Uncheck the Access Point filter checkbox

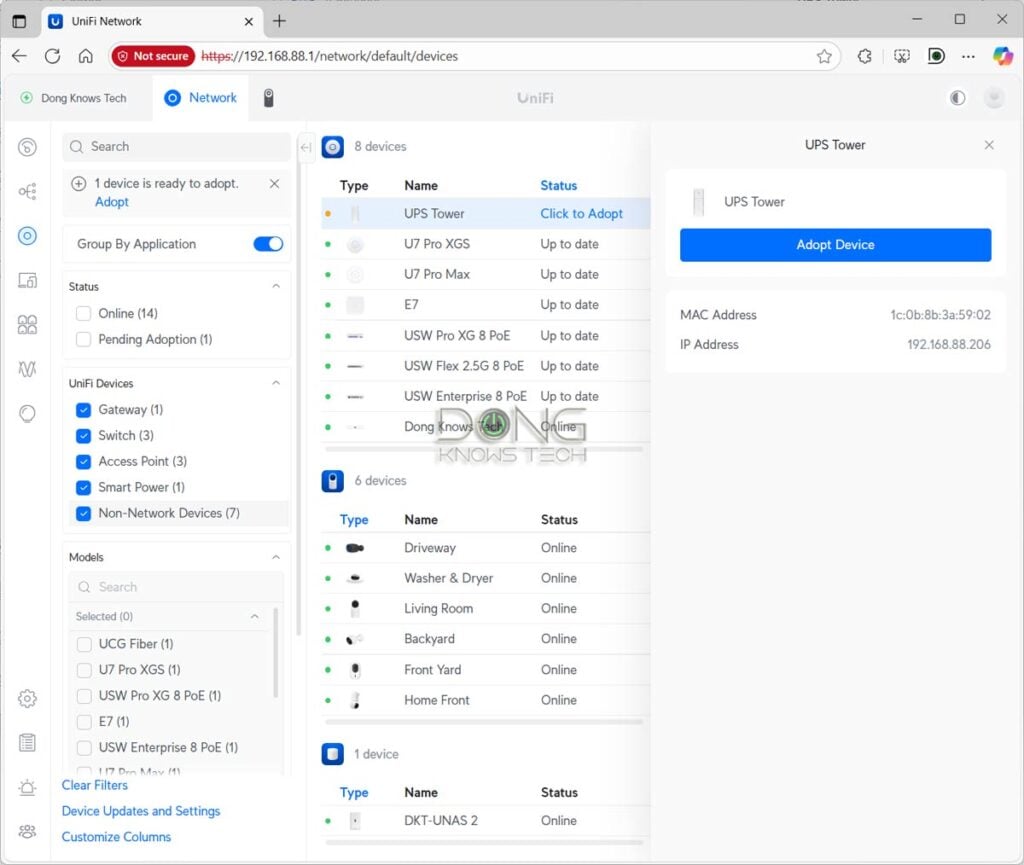84,461
